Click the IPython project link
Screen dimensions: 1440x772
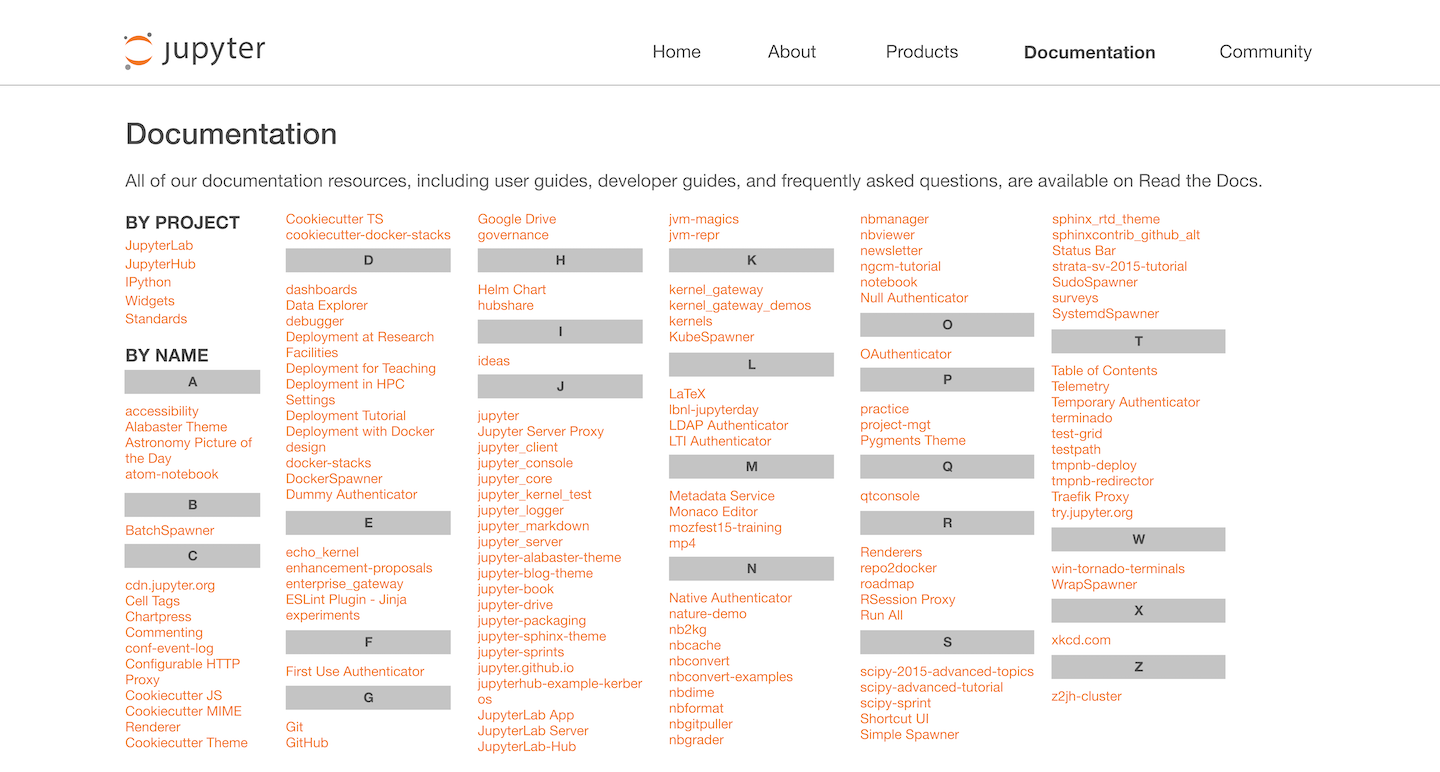pyautogui.click(x=148, y=282)
